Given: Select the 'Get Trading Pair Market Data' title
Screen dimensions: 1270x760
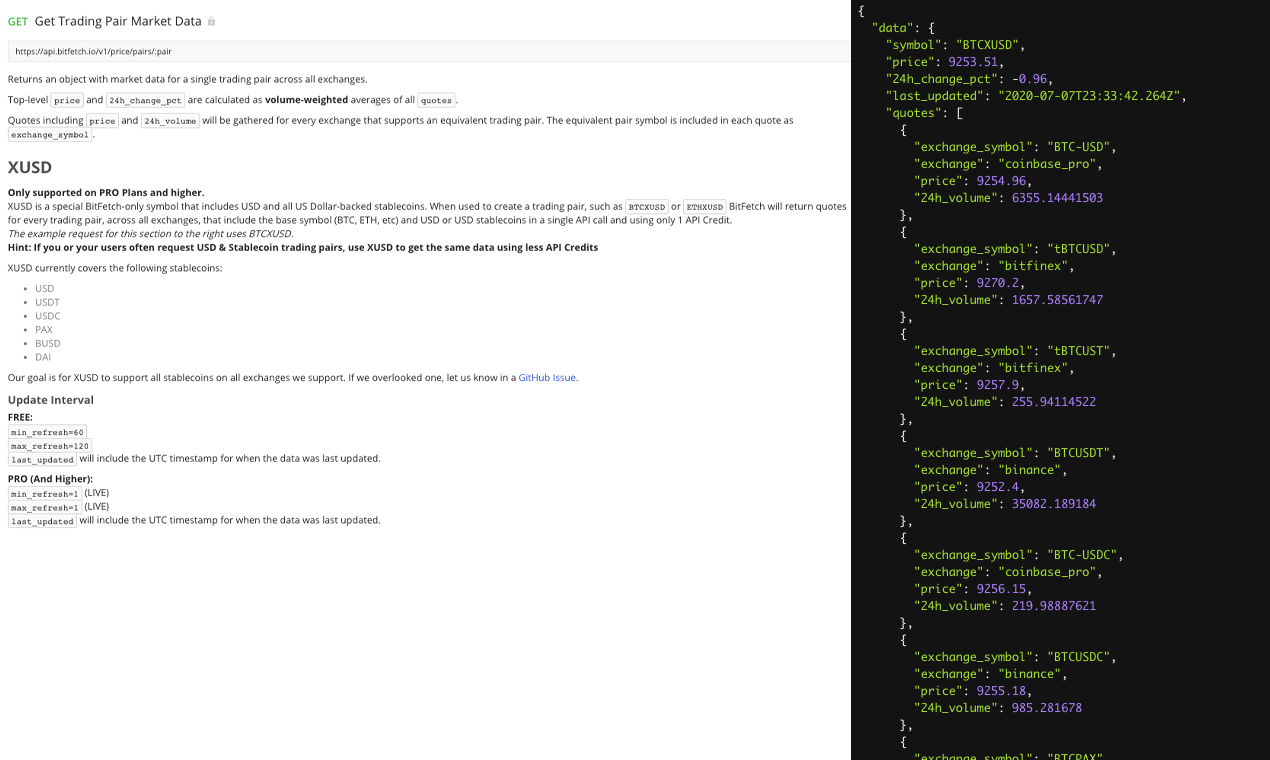Looking at the screenshot, I should pos(118,21).
